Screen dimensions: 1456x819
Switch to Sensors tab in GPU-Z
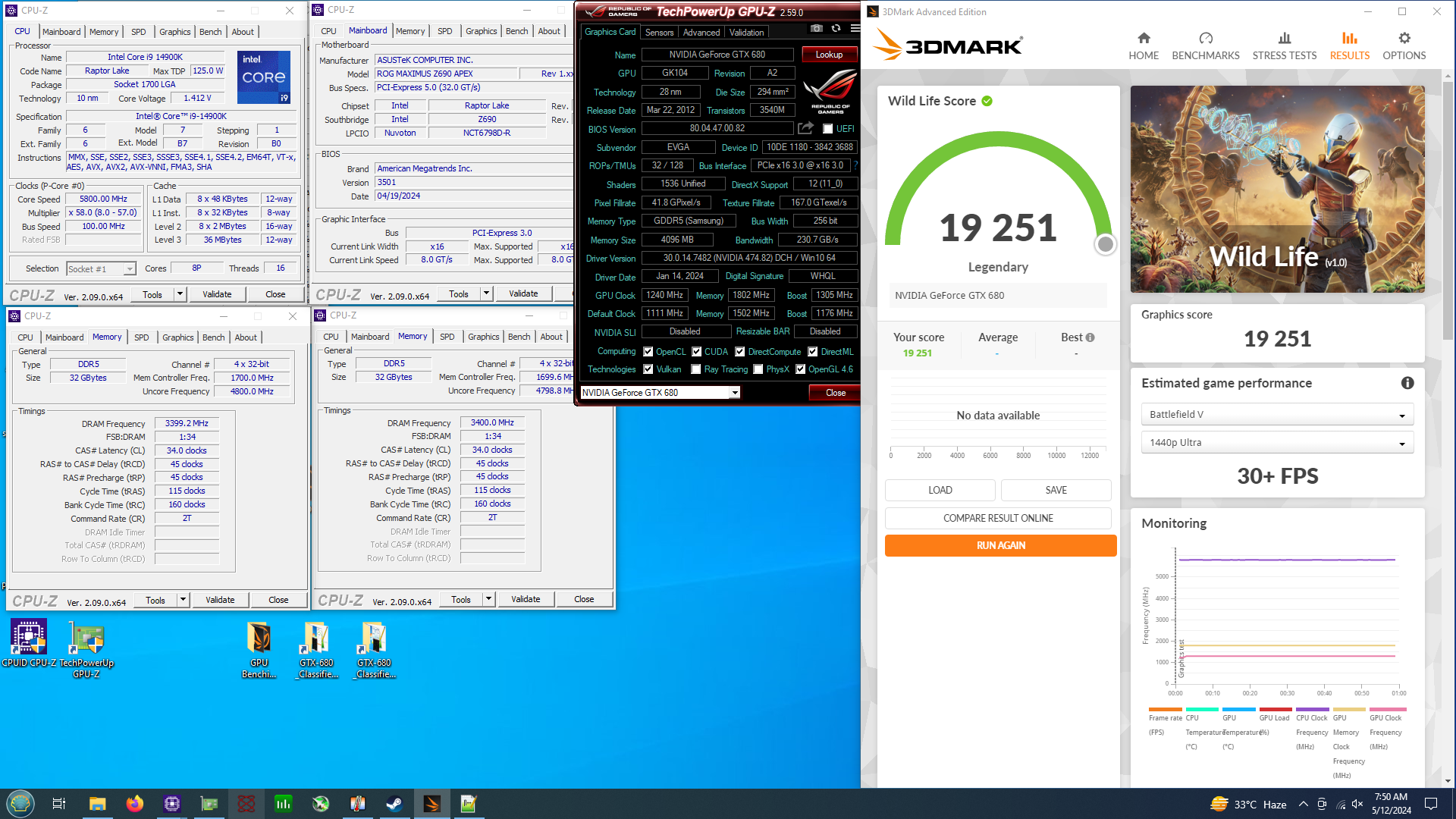[x=659, y=33]
